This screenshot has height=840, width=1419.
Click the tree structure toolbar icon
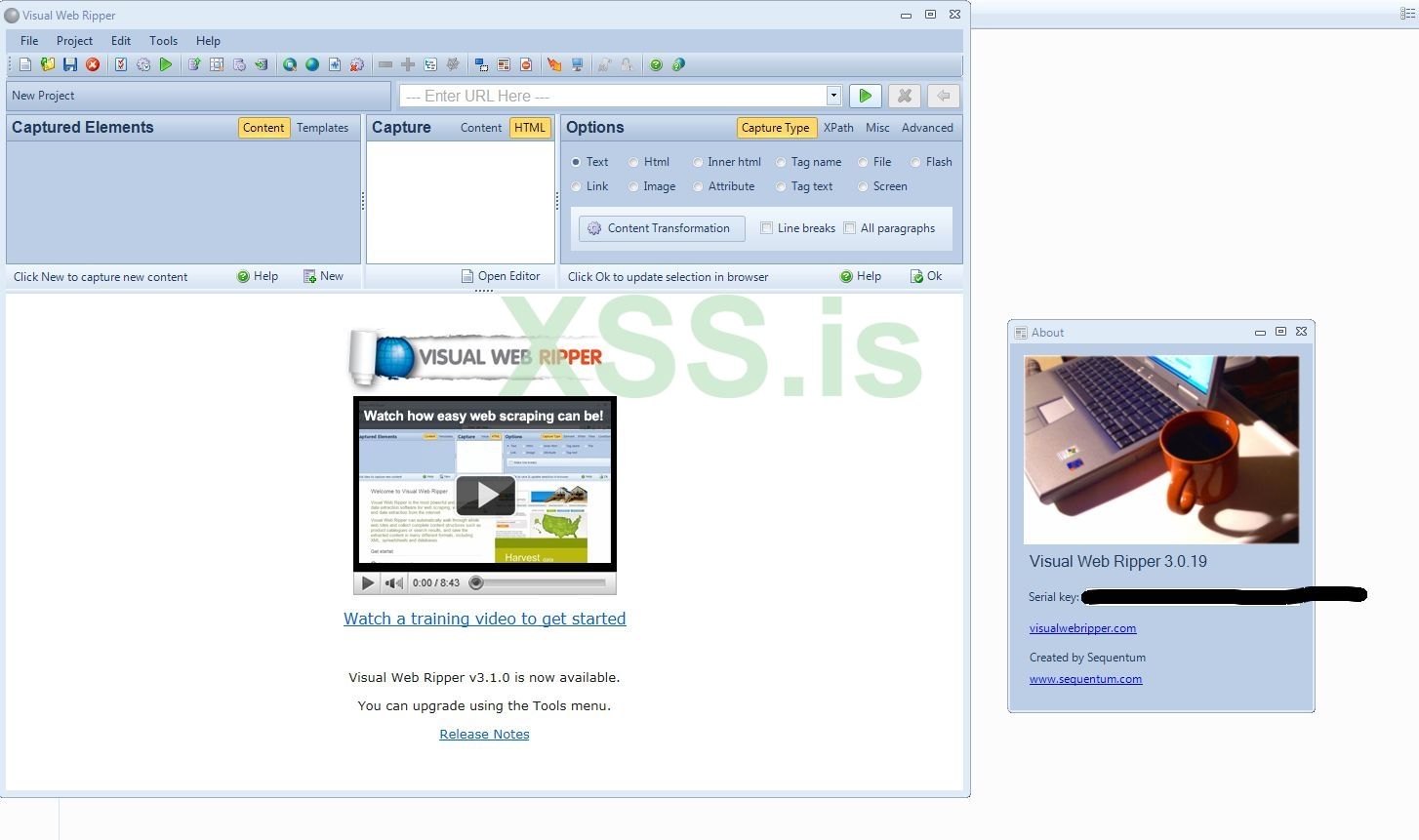point(430,64)
